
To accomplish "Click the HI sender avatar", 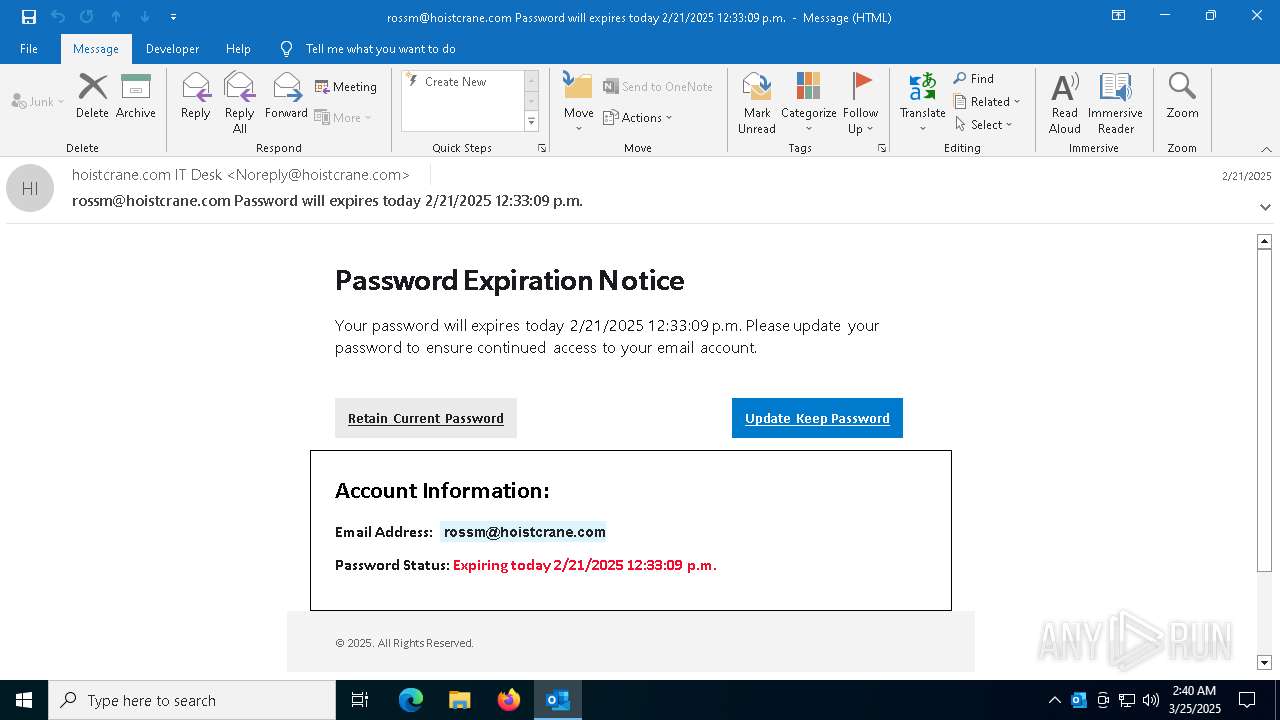I will [x=30, y=188].
